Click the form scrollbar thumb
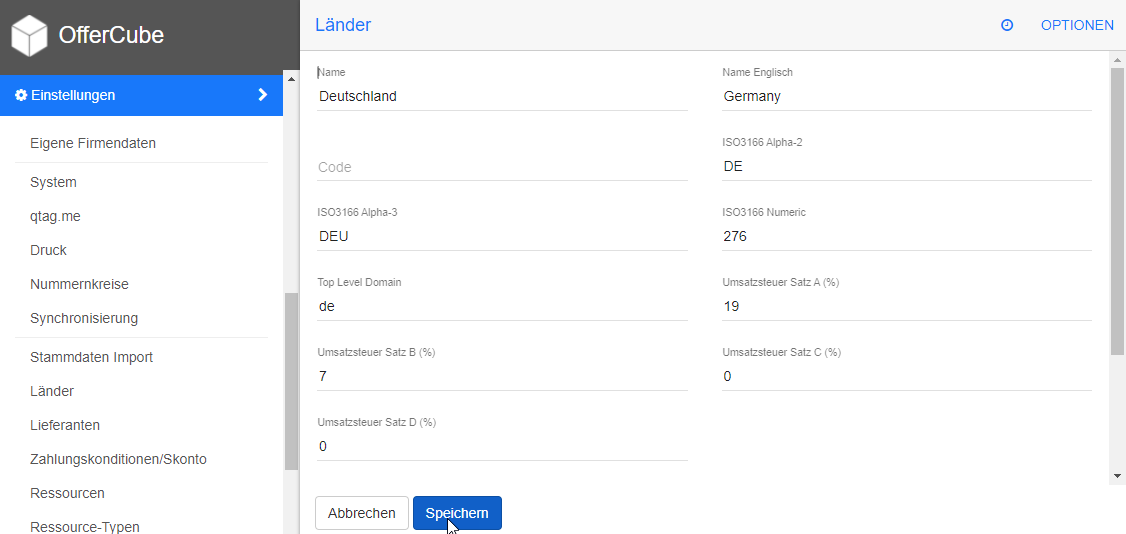The height and width of the screenshot is (534, 1126). pyautogui.click(x=1117, y=211)
